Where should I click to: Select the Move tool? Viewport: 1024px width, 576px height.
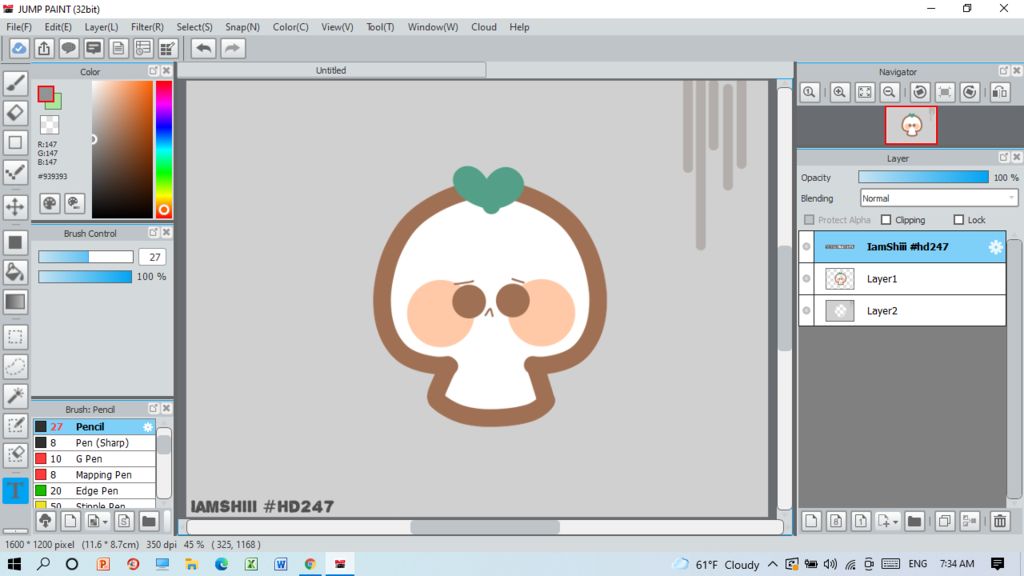pyautogui.click(x=15, y=207)
